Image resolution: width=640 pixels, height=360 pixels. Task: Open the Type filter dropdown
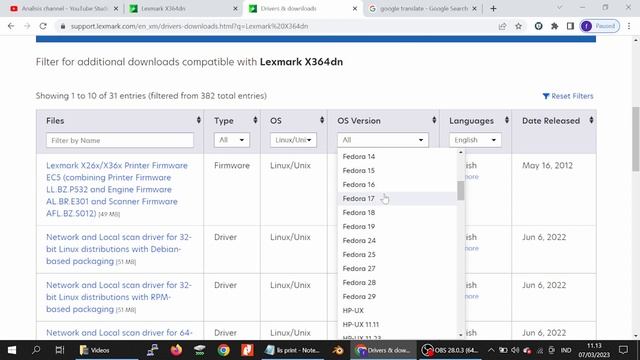(231, 140)
